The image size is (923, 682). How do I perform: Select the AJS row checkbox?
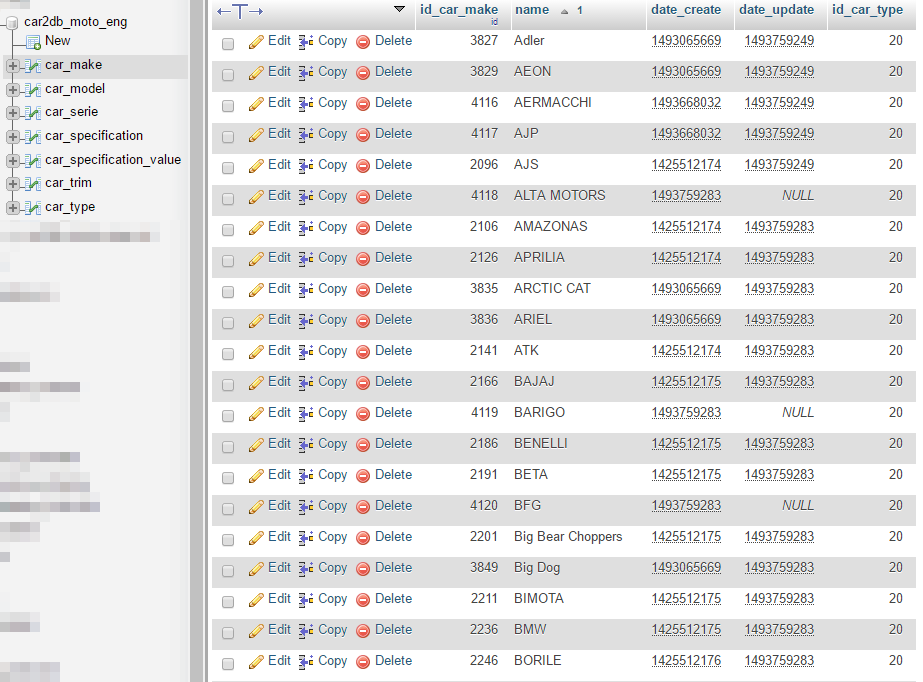click(x=228, y=168)
